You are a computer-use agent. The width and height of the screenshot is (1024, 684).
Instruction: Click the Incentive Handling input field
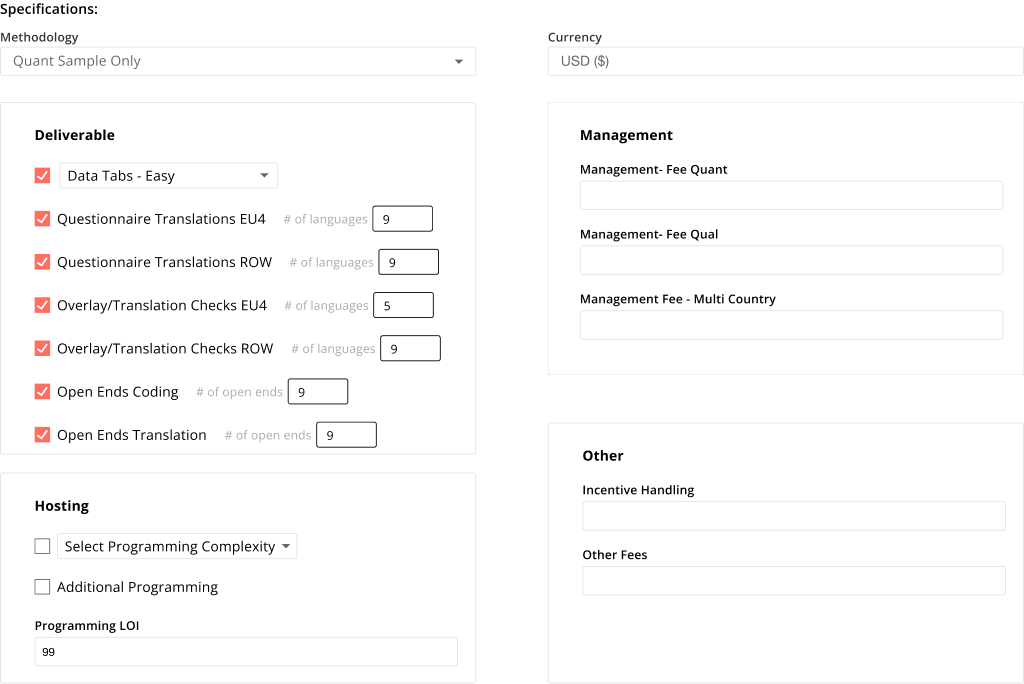tap(794, 516)
